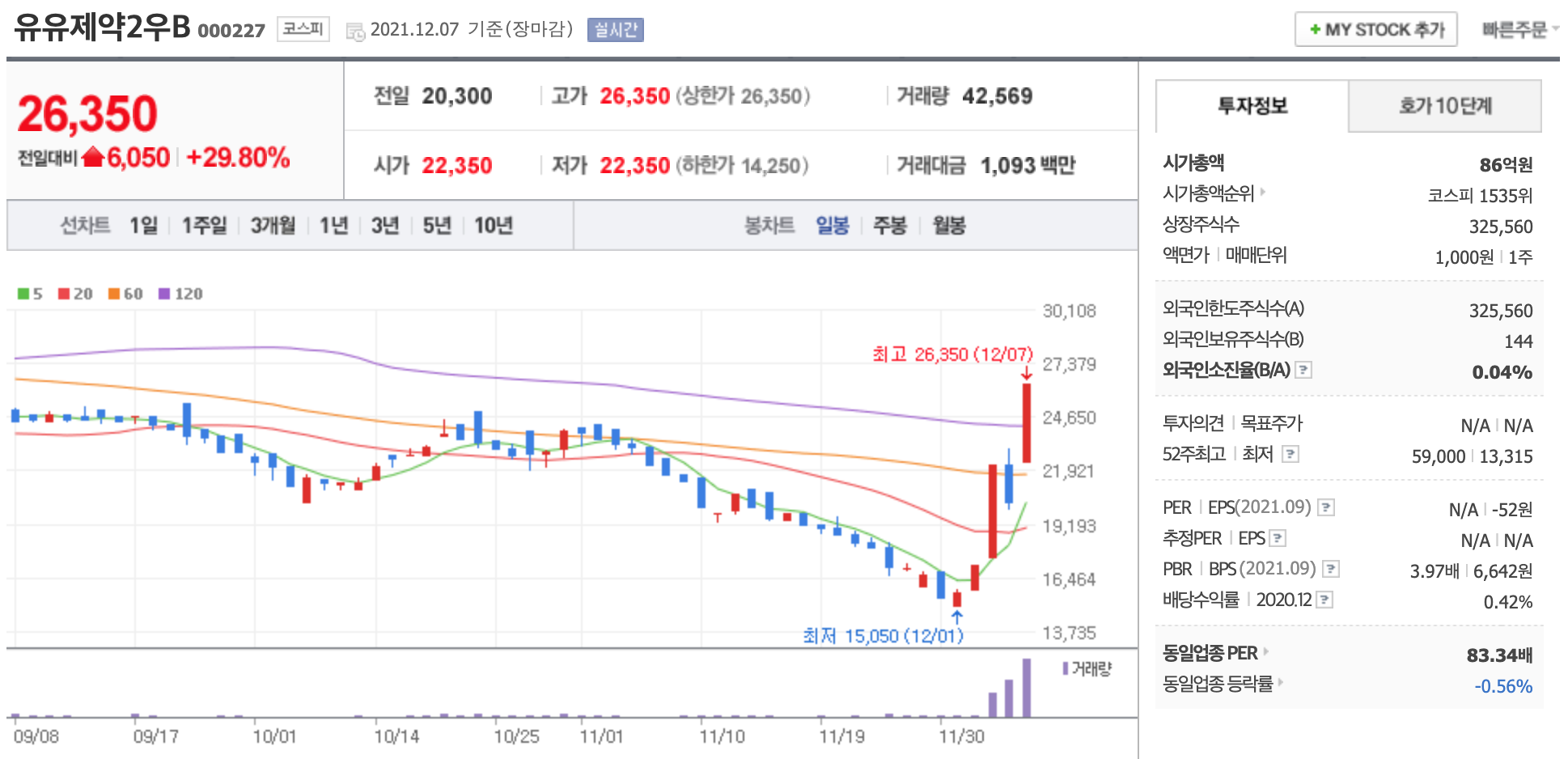Click the +29.80% change rate
The image size is (1568, 759).
(x=238, y=157)
